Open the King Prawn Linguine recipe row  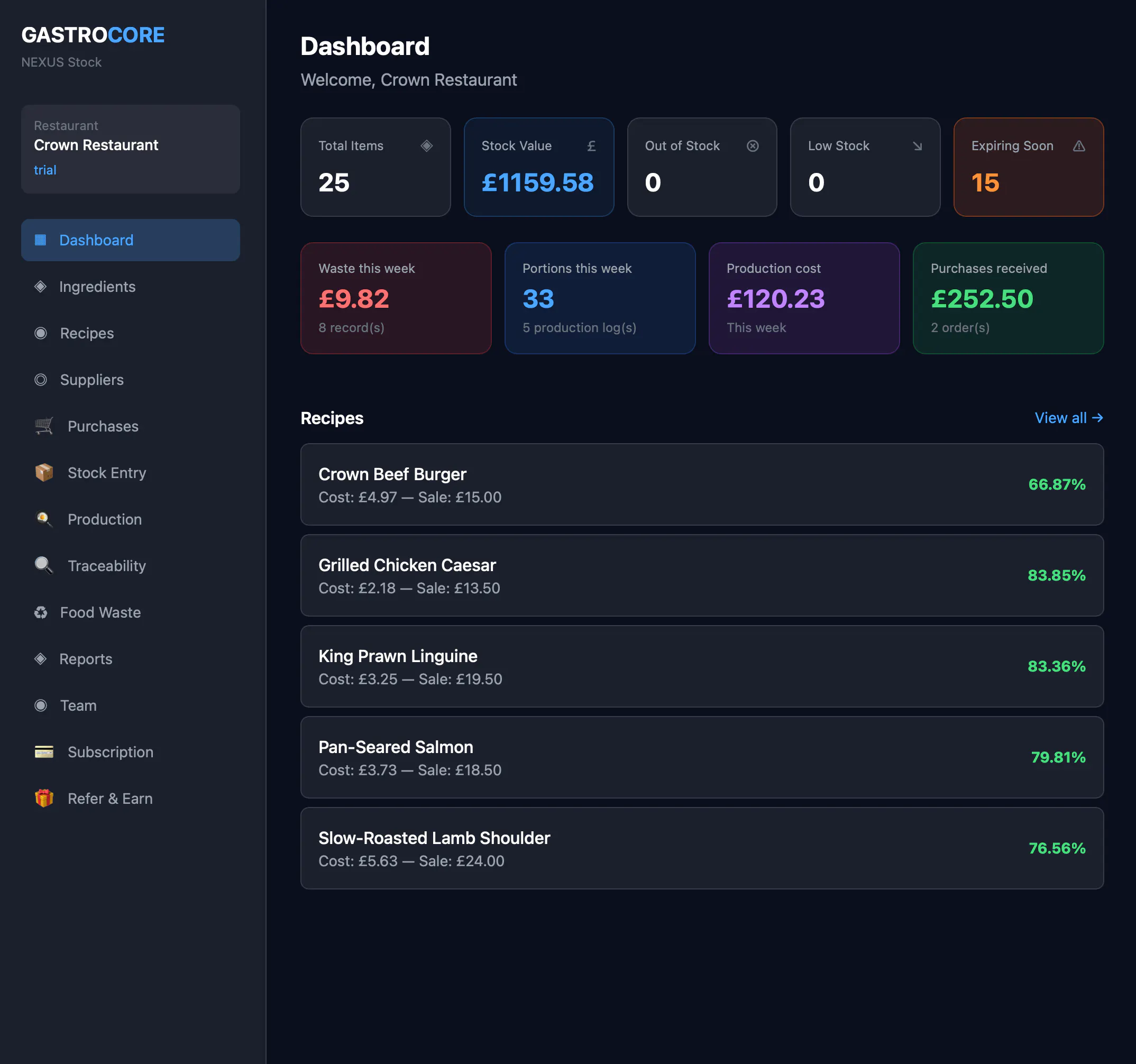click(702, 666)
